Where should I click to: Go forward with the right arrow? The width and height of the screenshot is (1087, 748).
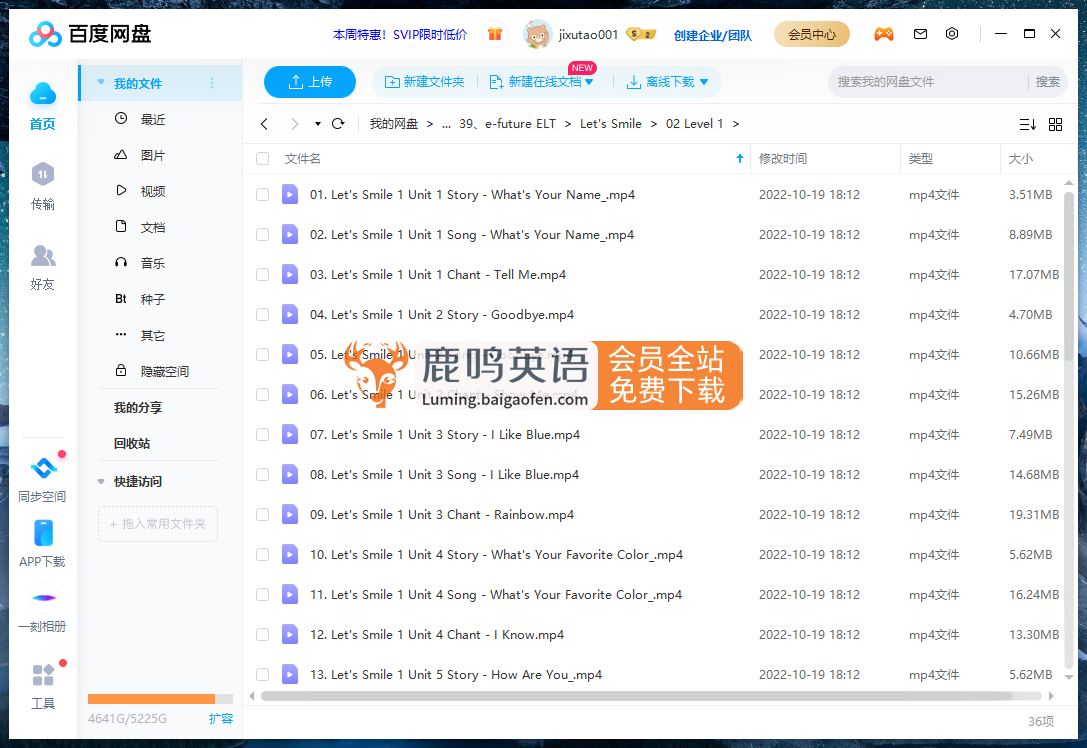[x=295, y=124]
